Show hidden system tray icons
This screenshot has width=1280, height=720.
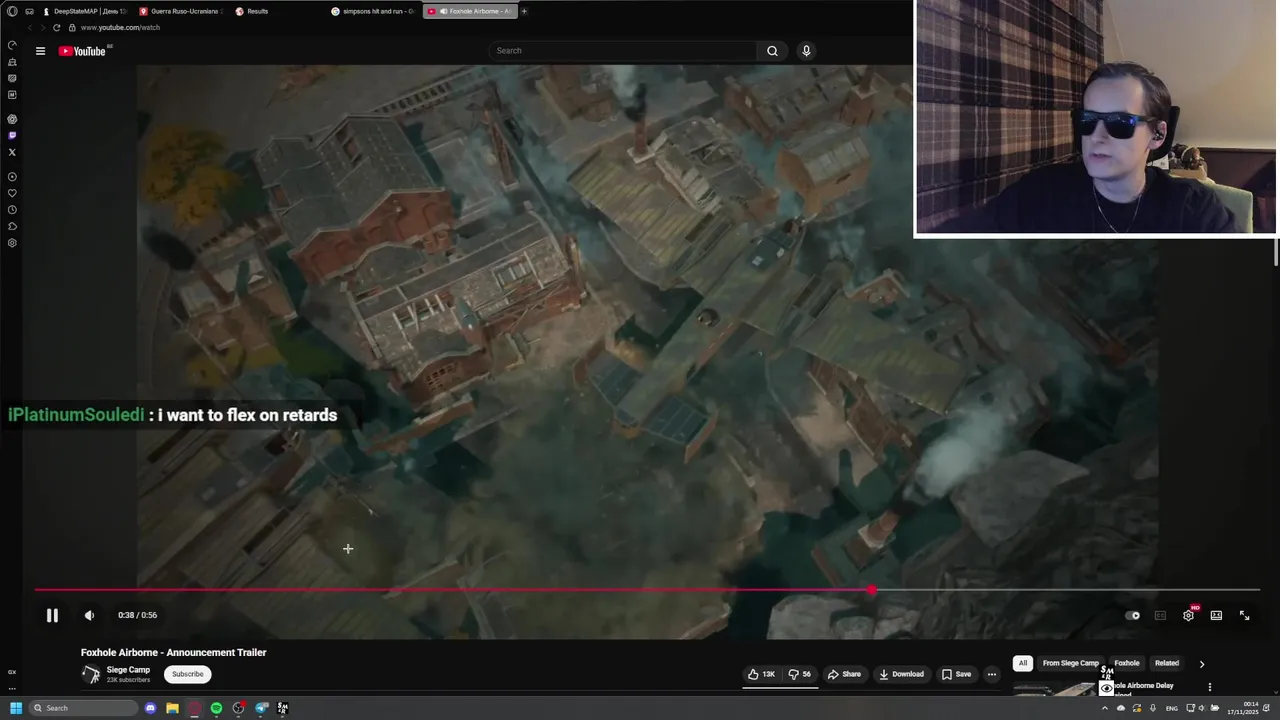click(x=1105, y=708)
